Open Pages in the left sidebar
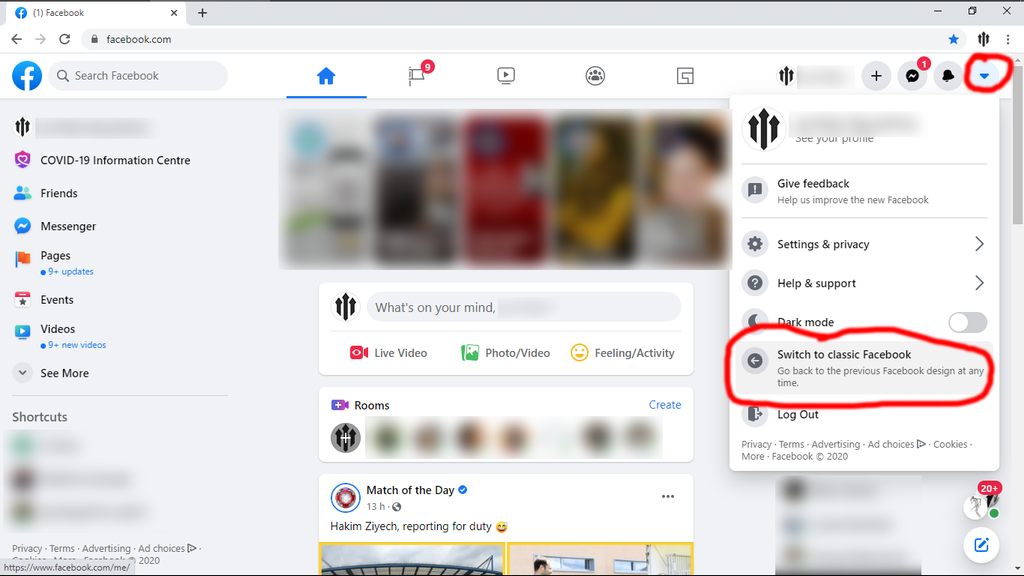The width and height of the screenshot is (1024, 576). 55,255
